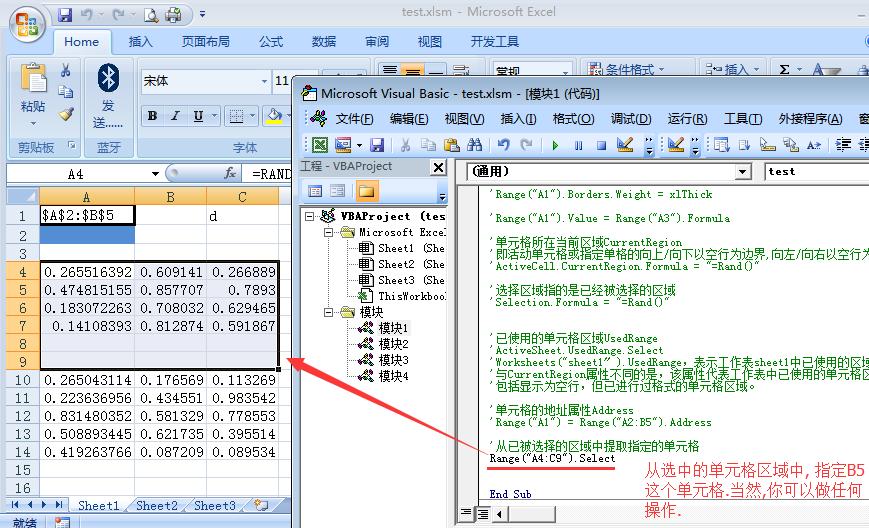The width and height of the screenshot is (869, 528).
Task: Click the Save icon in VBA toolbar
Action: click(x=377, y=145)
